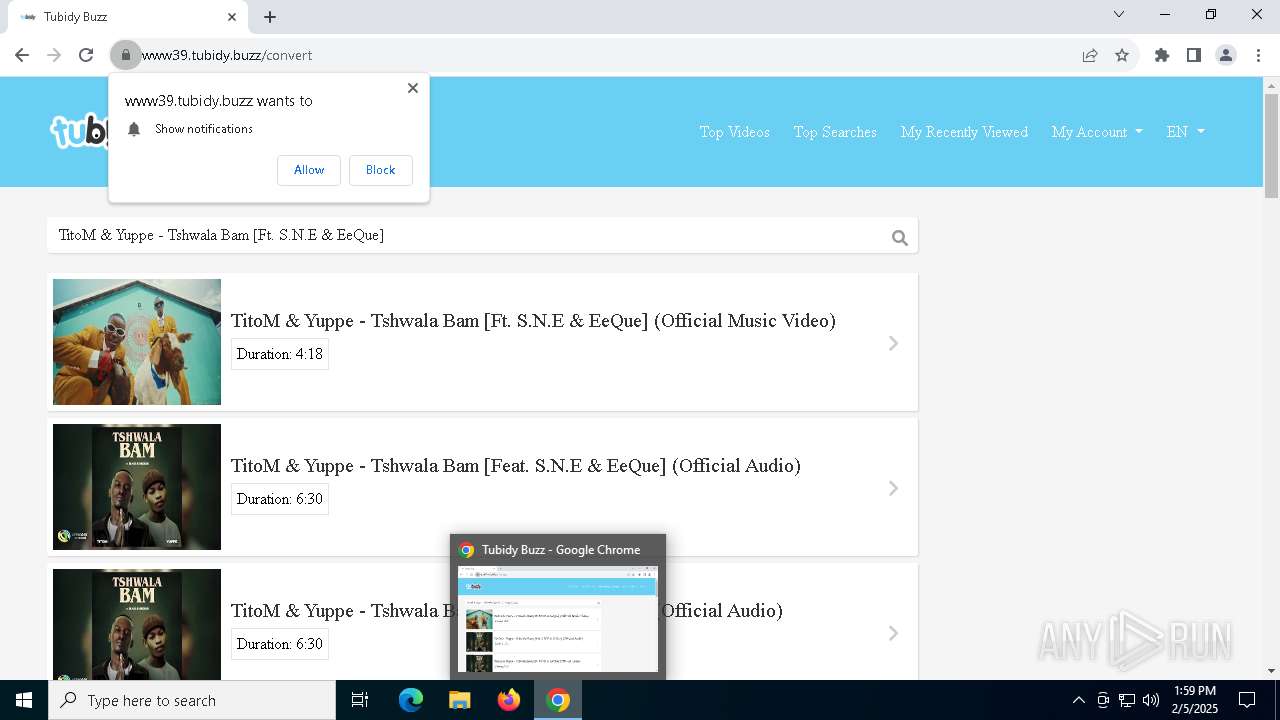1280x720 pixels.
Task: Expand the My Account dropdown
Action: (x=1097, y=132)
